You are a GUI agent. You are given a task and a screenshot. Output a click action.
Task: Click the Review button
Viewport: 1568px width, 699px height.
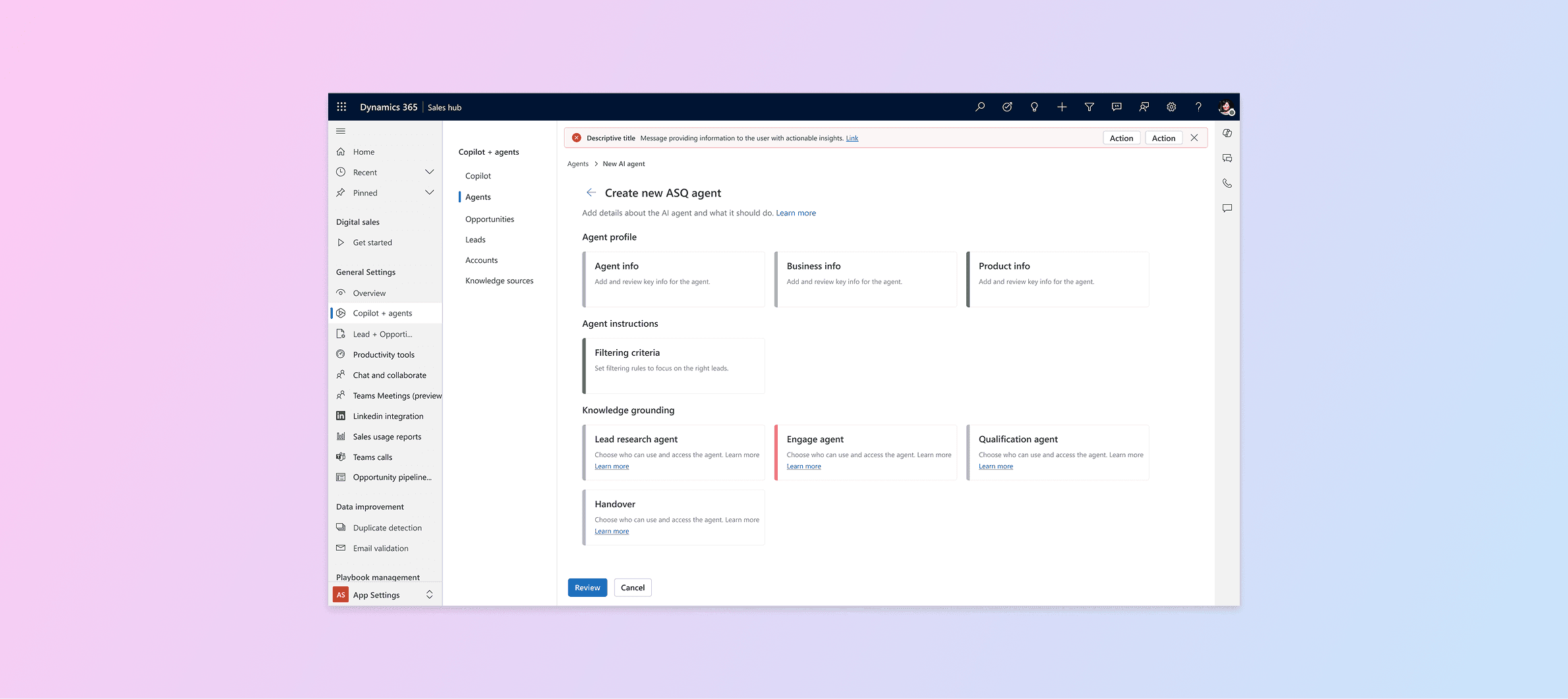click(x=587, y=588)
